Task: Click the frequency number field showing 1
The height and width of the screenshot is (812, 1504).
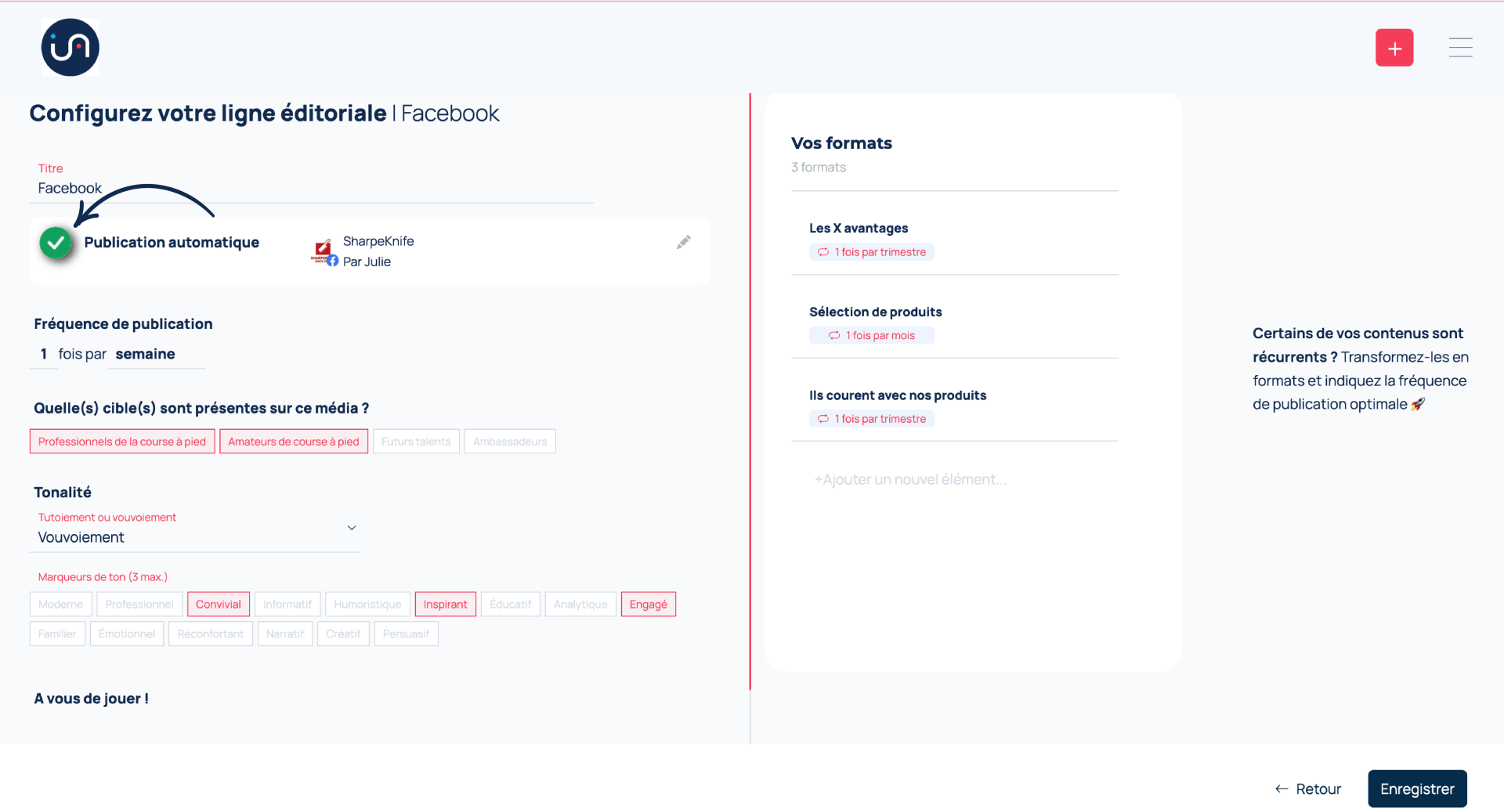Action: coord(44,354)
